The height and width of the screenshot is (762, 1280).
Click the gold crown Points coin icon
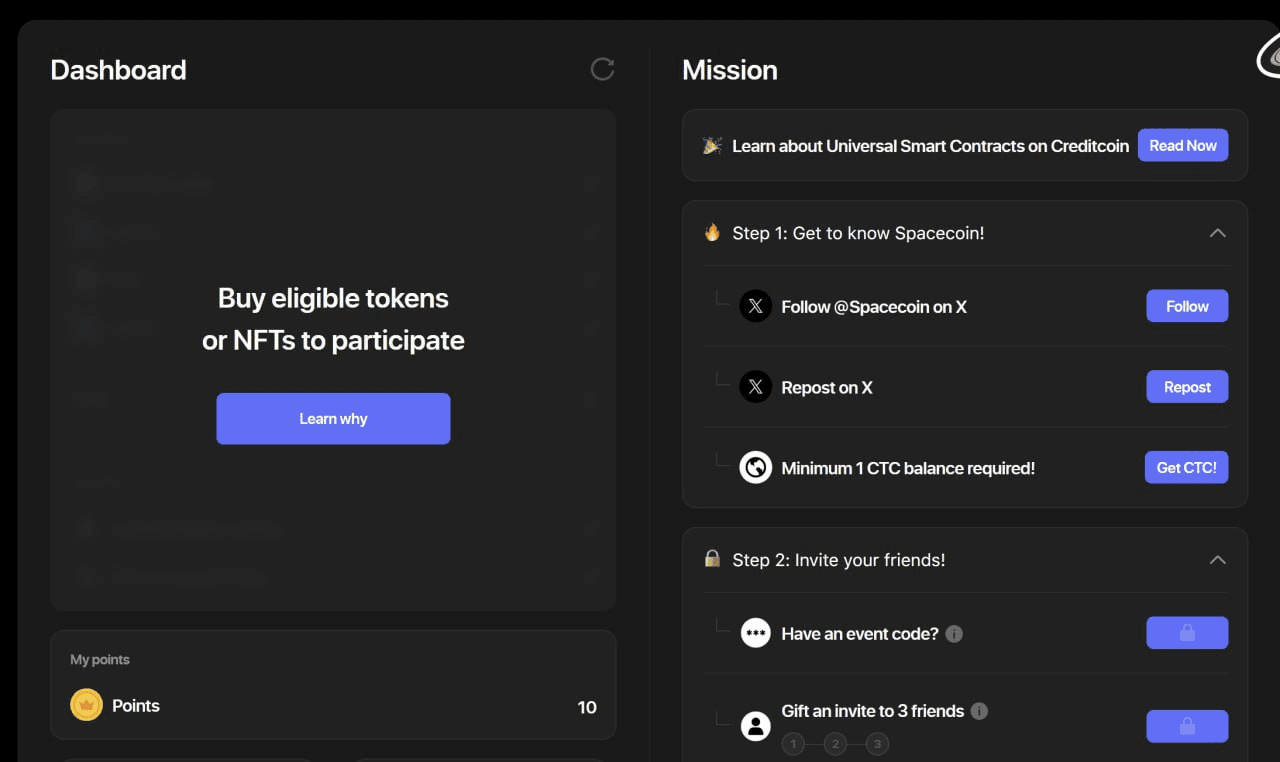[86, 704]
